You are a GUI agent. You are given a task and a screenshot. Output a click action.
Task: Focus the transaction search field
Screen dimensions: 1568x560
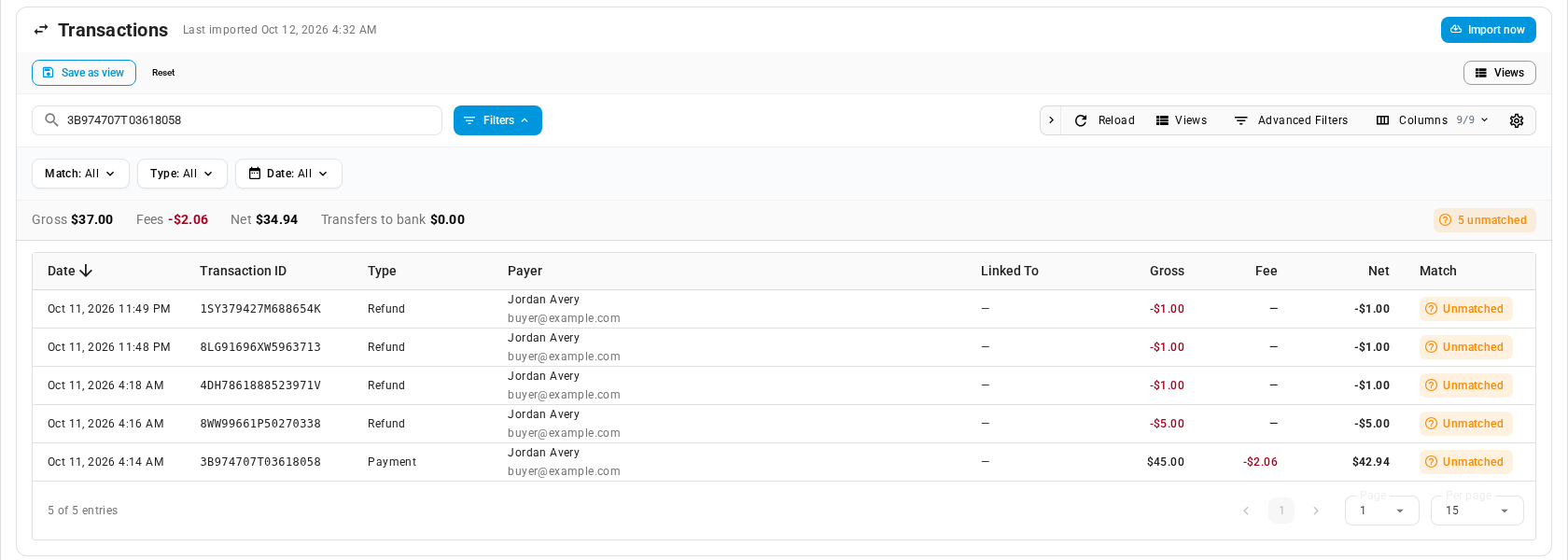pyautogui.click(x=237, y=120)
